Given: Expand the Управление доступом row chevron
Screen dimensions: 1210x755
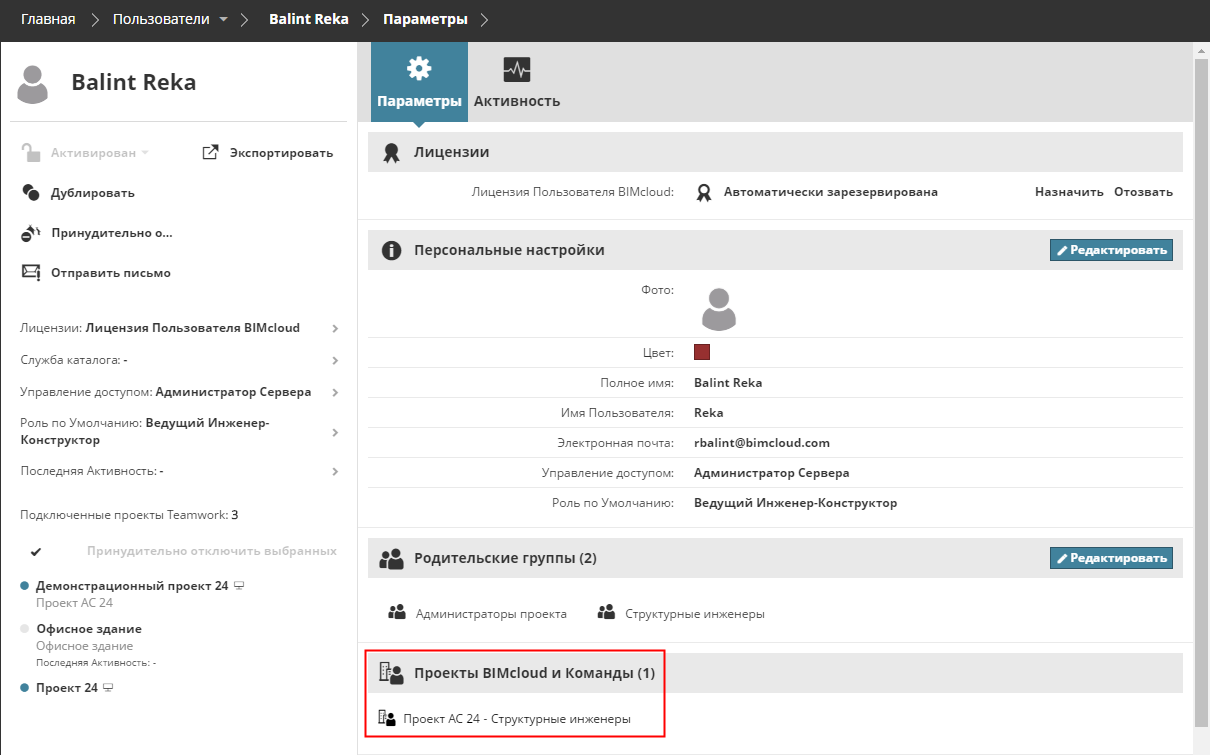Looking at the screenshot, I should coord(335,393).
